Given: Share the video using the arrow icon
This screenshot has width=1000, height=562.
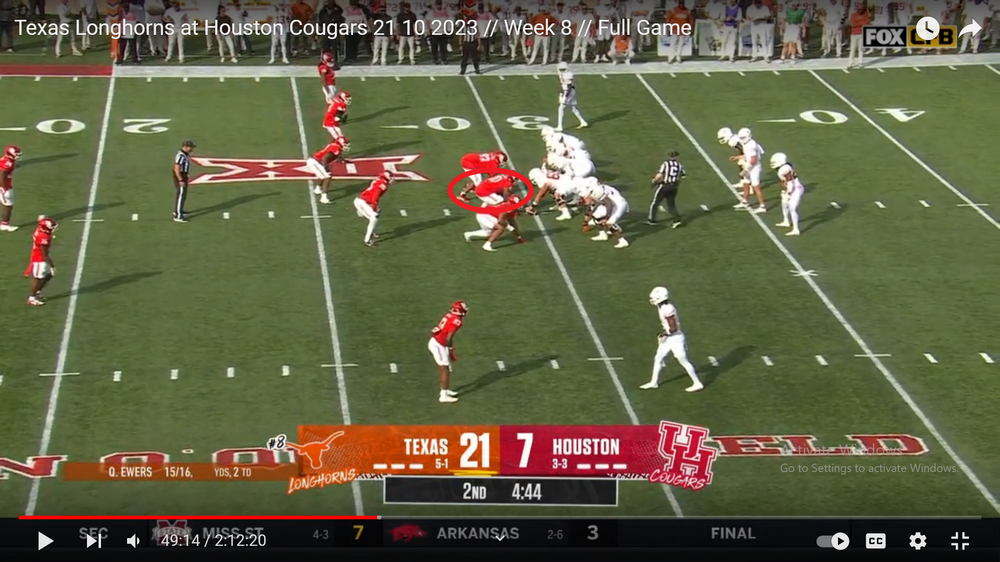Looking at the screenshot, I should [970, 29].
